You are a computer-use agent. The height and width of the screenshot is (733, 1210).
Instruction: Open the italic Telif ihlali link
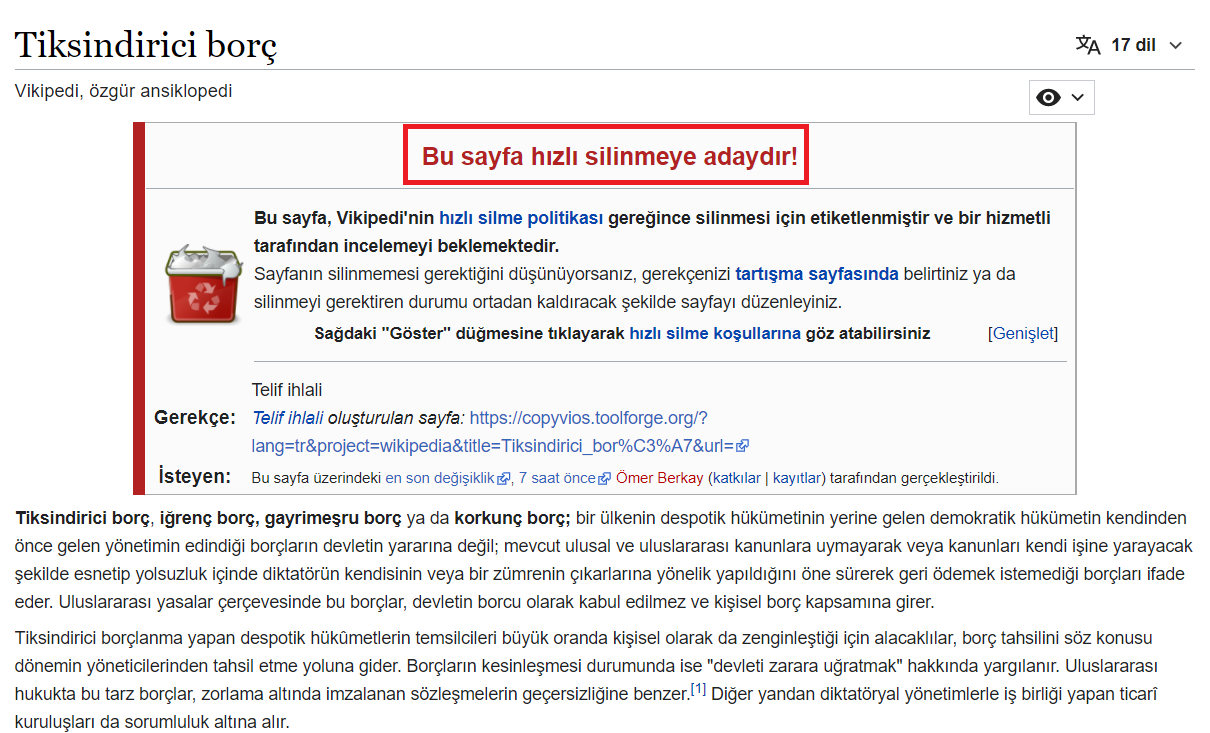point(288,417)
